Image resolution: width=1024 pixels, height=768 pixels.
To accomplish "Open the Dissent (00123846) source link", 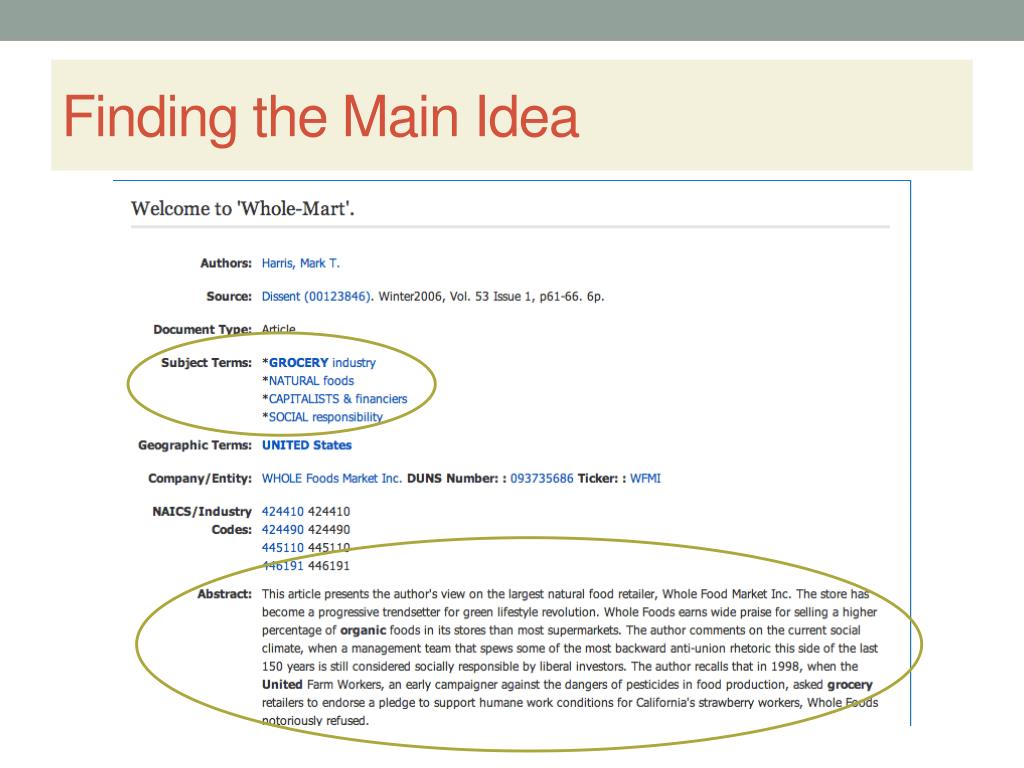I will (x=317, y=296).
